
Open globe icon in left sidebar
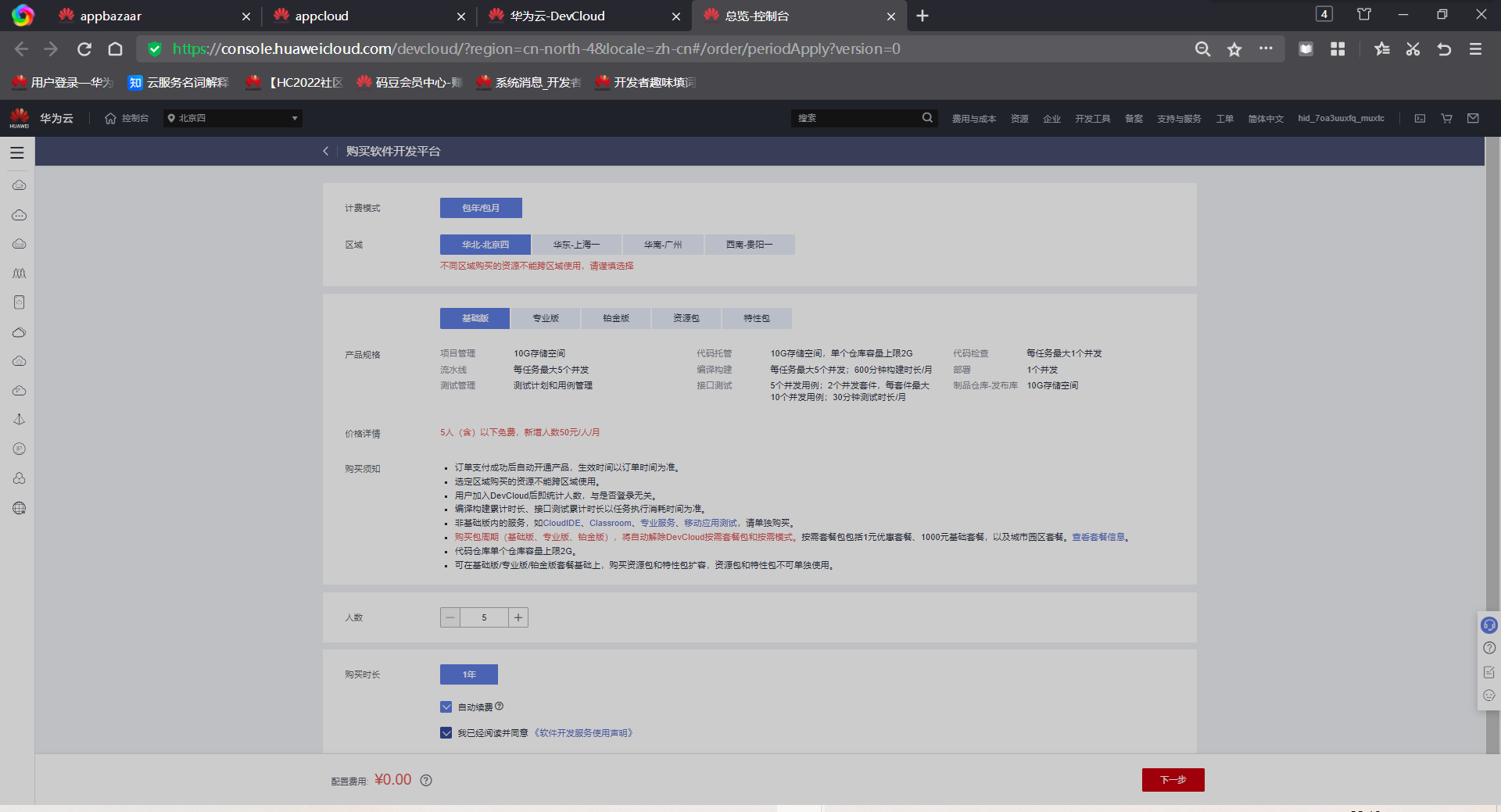point(20,508)
